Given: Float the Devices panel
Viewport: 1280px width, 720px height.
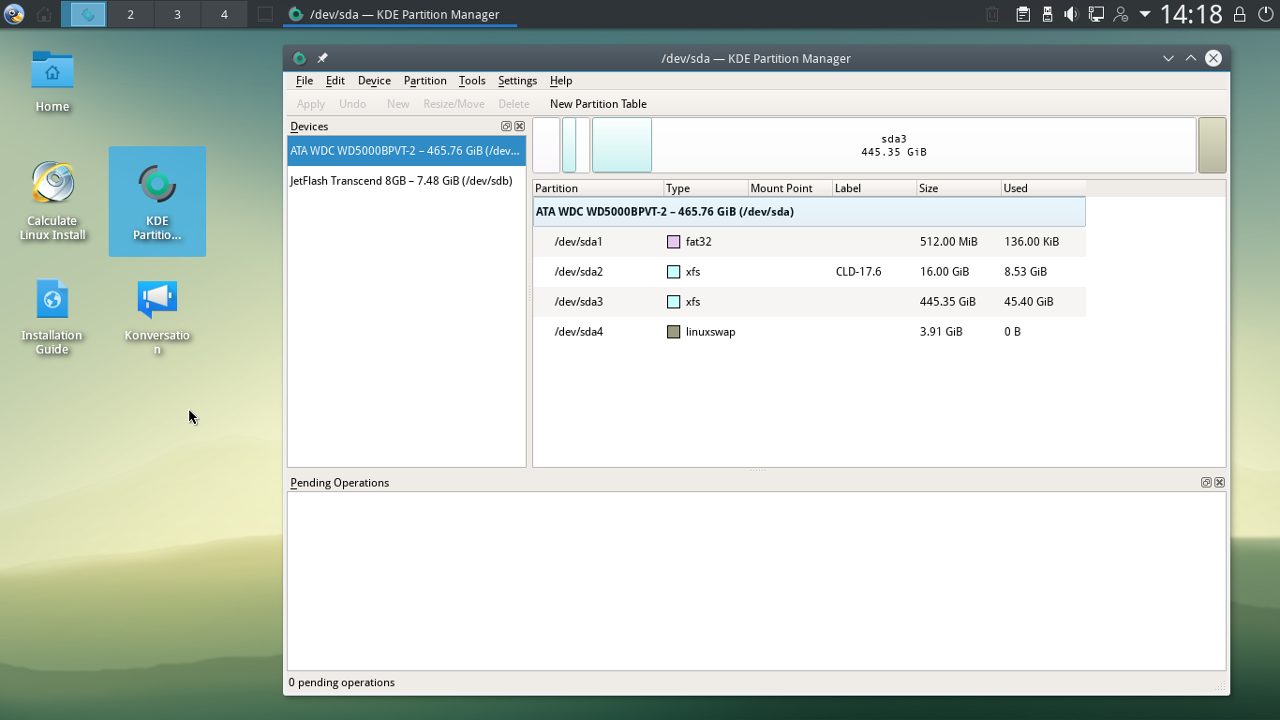Looking at the screenshot, I should click(506, 126).
